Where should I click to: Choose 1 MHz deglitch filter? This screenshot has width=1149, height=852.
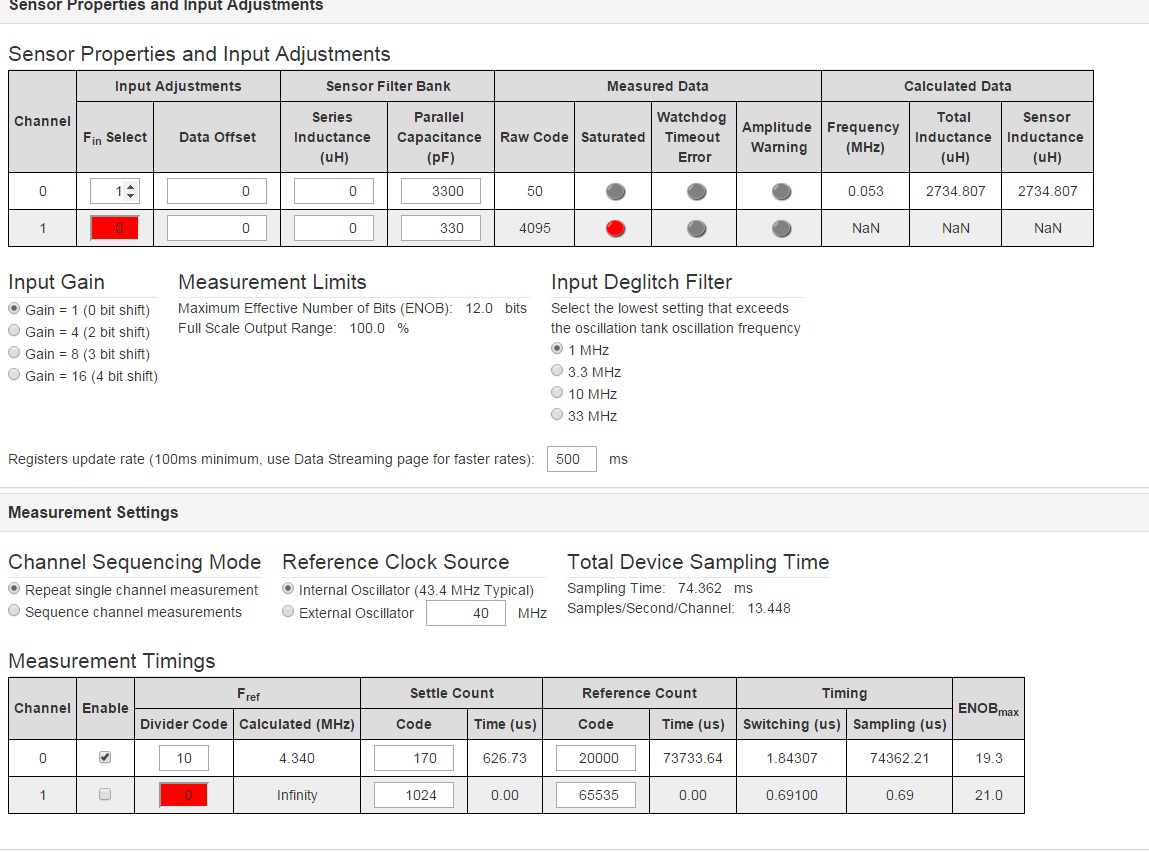(557, 349)
